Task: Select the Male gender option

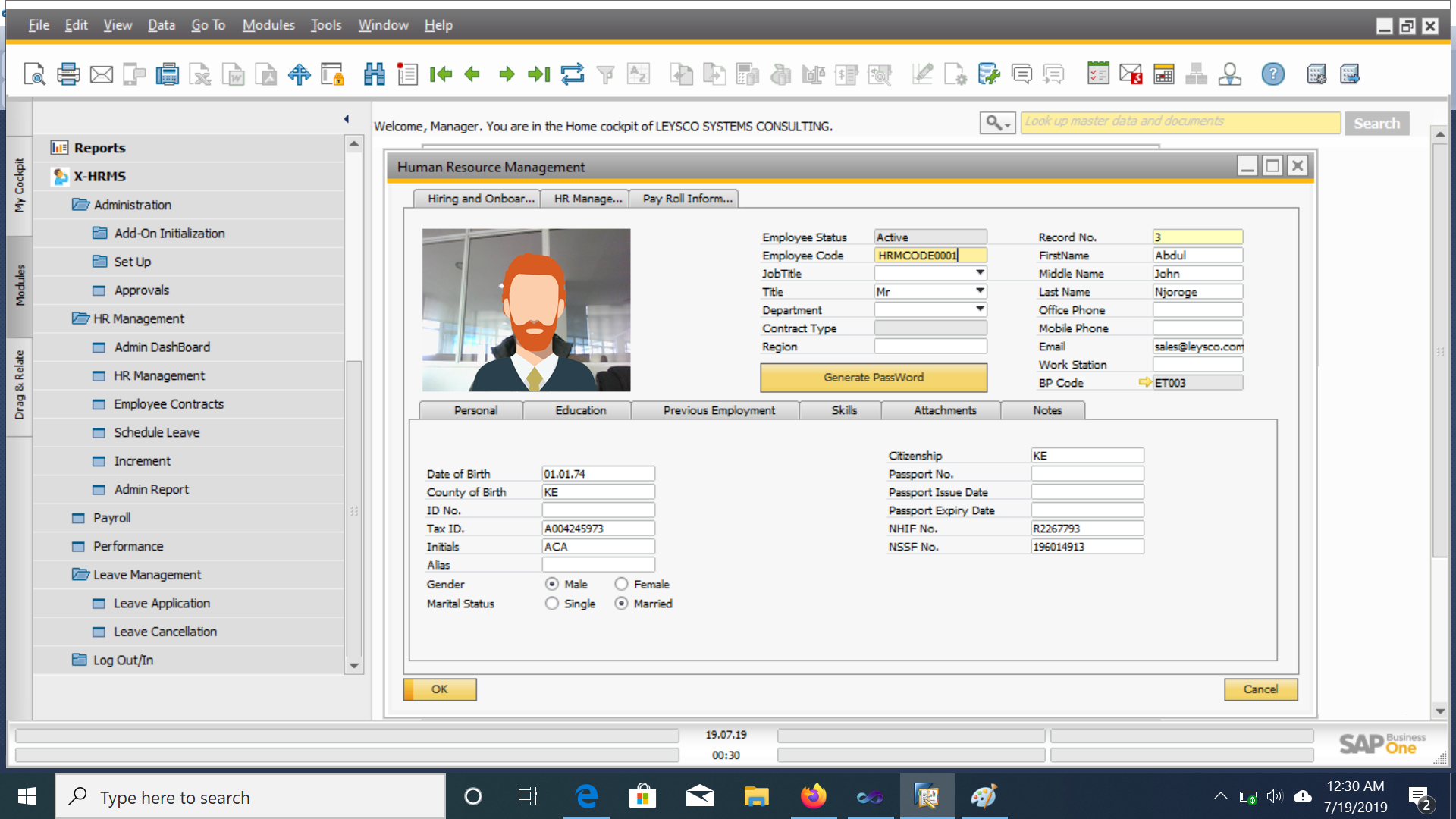Action: [x=552, y=584]
